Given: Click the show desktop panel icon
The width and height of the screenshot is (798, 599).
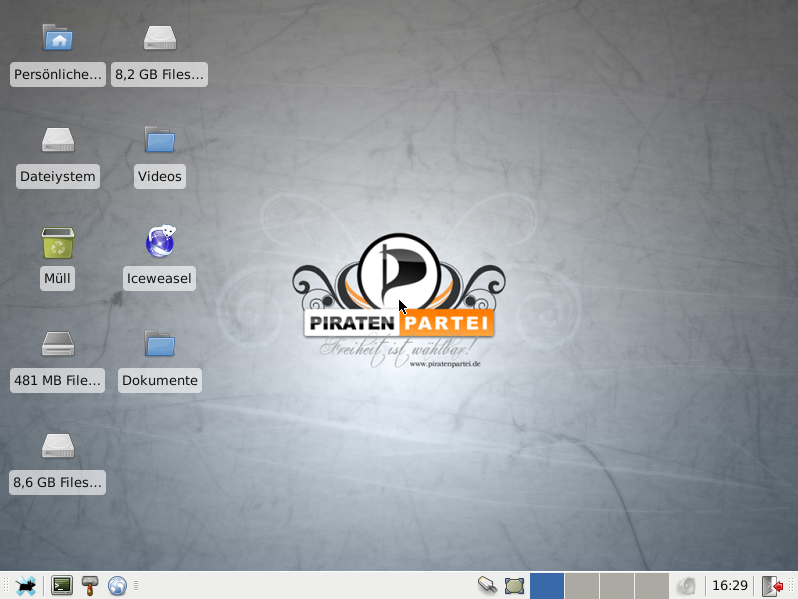Looking at the screenshot, I should tap(514, 586).
